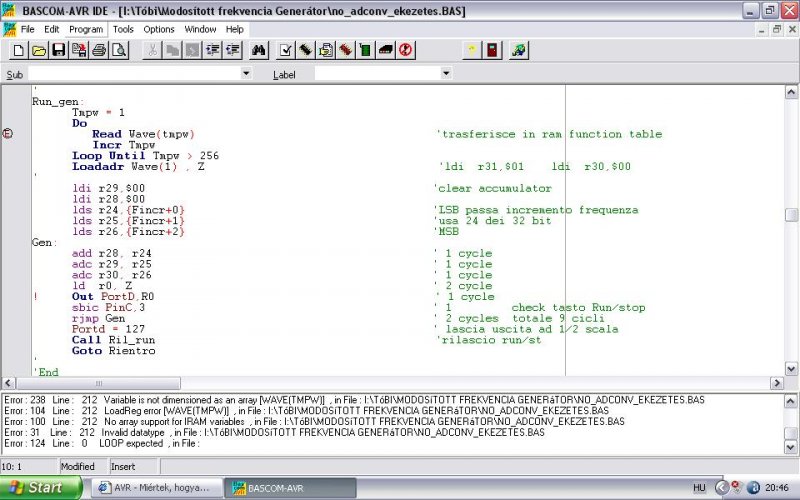The width and height of the screenshot is (800, 500).
Task: Click the black send-to-chip icon
Action: pos(386,50)
